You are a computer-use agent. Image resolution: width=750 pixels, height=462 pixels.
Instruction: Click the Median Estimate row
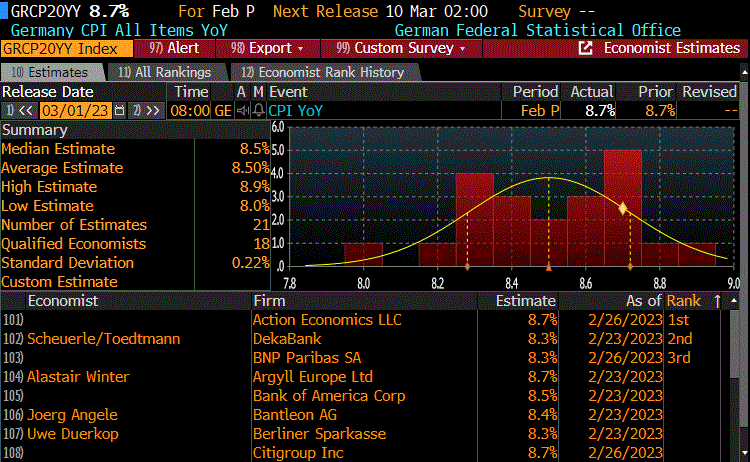[136, 149]
